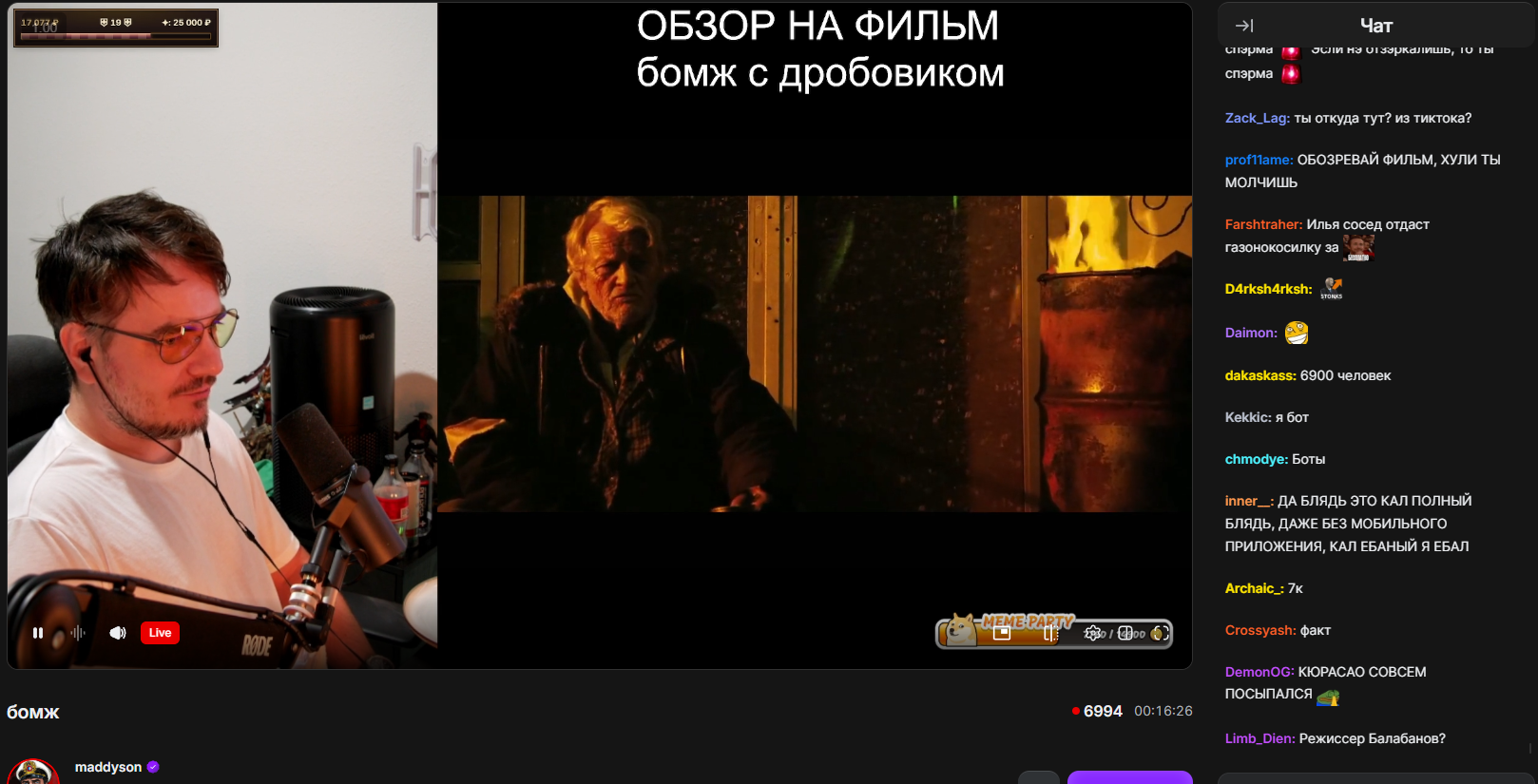The width and height of the screenshot is (1538, 784).
Task: Collapse the chat panel arrow
Action: (1244, 26)
